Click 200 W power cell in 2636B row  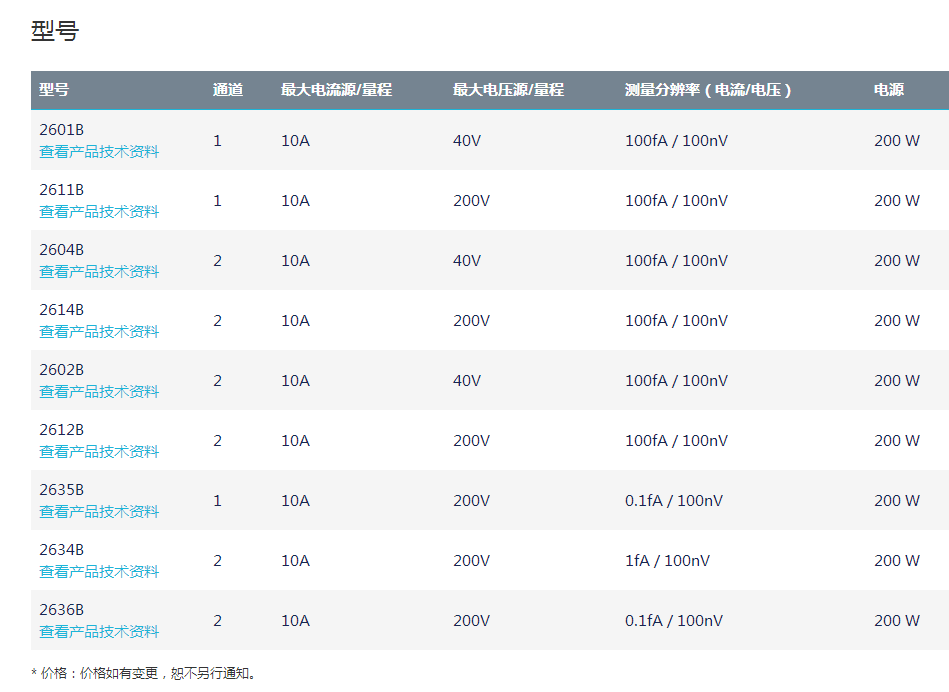[x=896, y=620]
